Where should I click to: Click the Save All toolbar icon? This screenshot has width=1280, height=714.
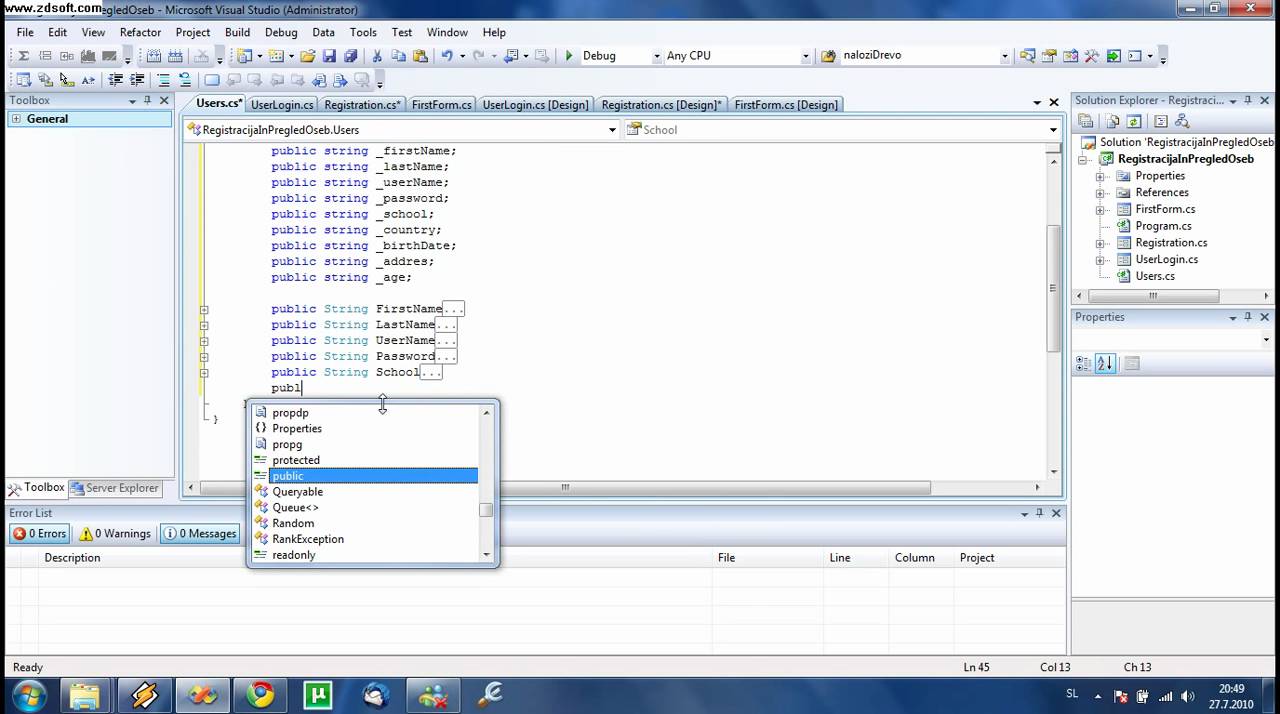pos(351,56)
